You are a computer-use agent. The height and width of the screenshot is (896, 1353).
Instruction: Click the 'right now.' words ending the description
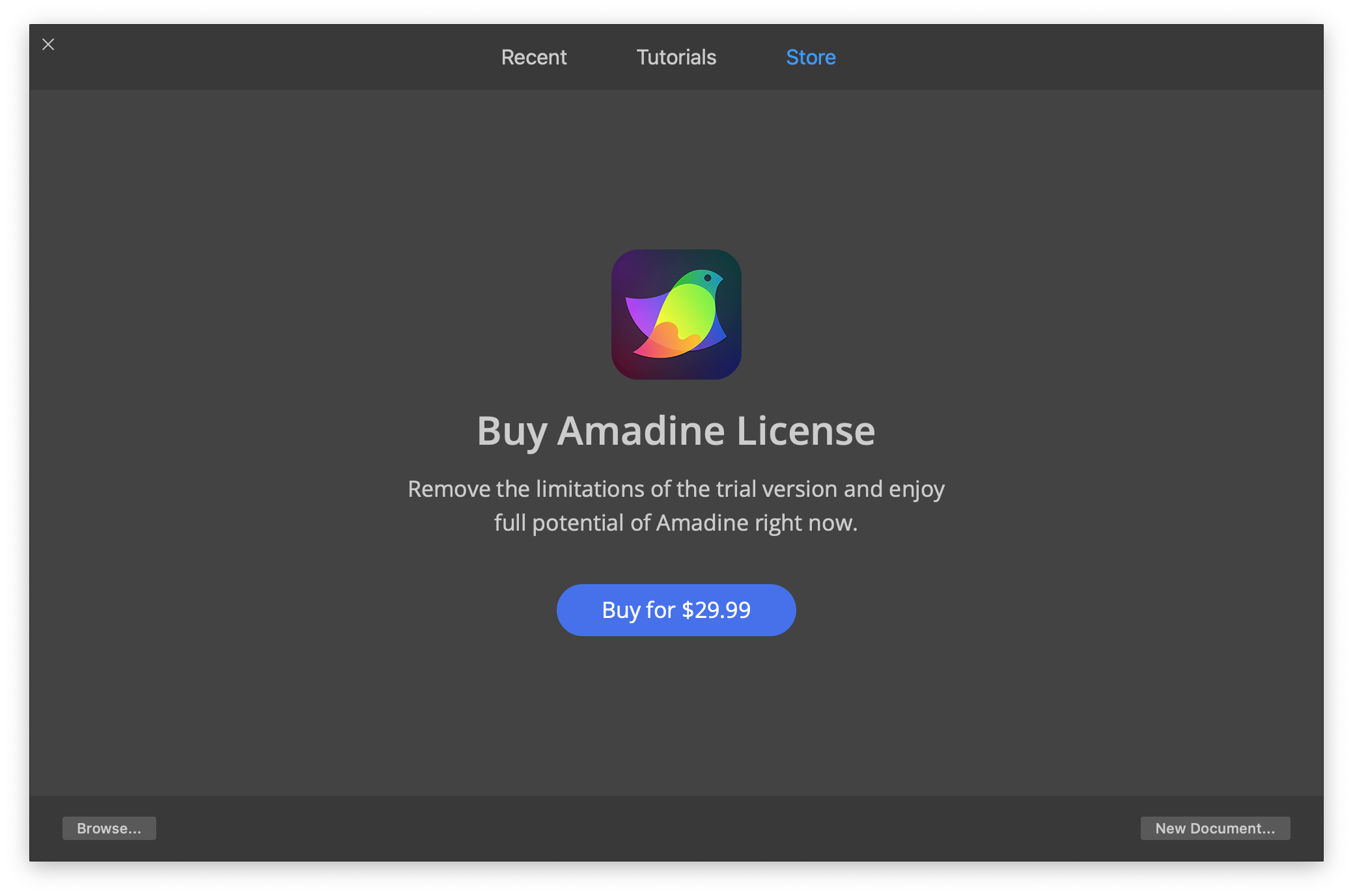click(806, 523)
